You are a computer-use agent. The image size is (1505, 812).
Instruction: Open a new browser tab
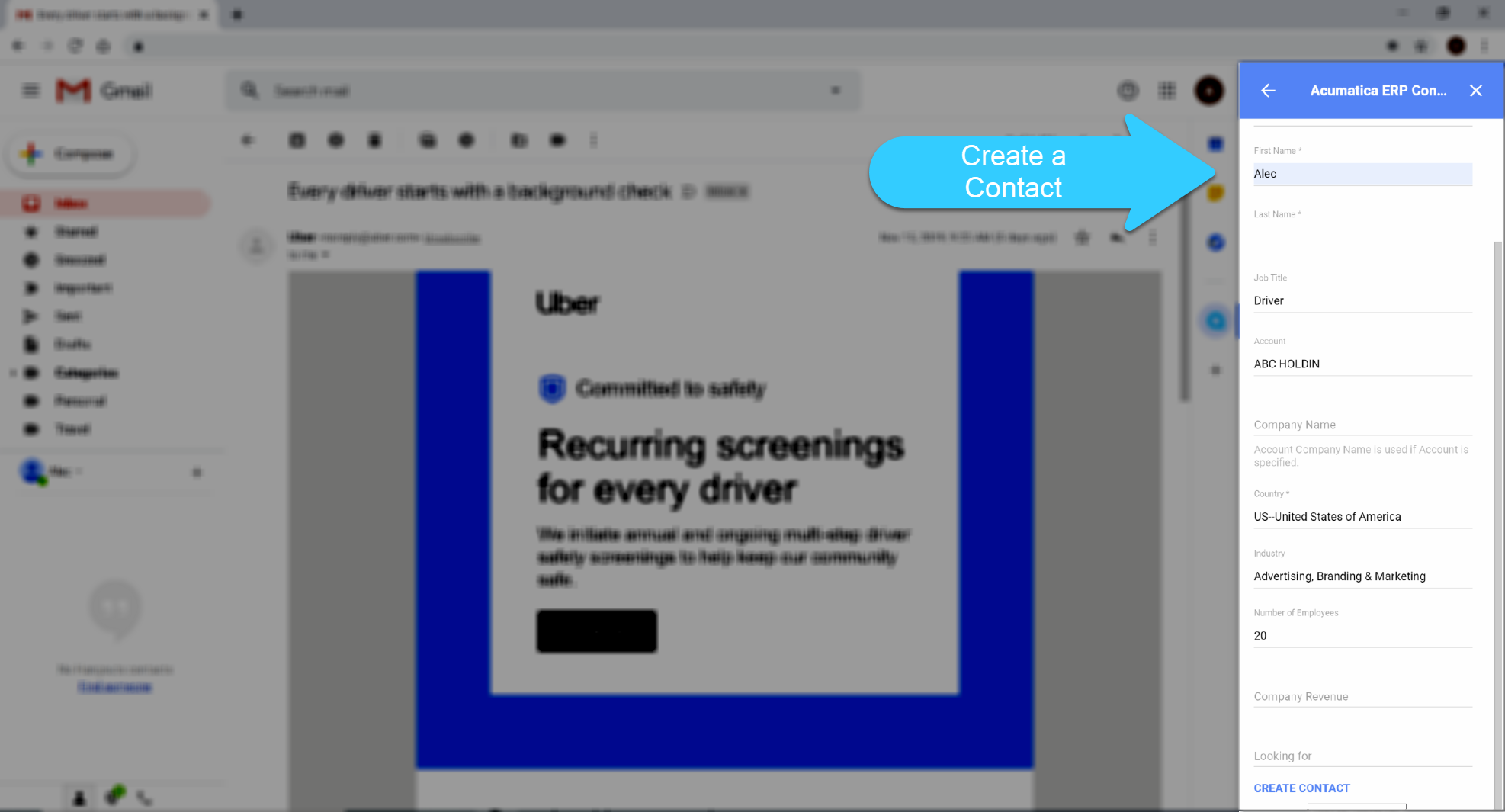click(237, 14)
